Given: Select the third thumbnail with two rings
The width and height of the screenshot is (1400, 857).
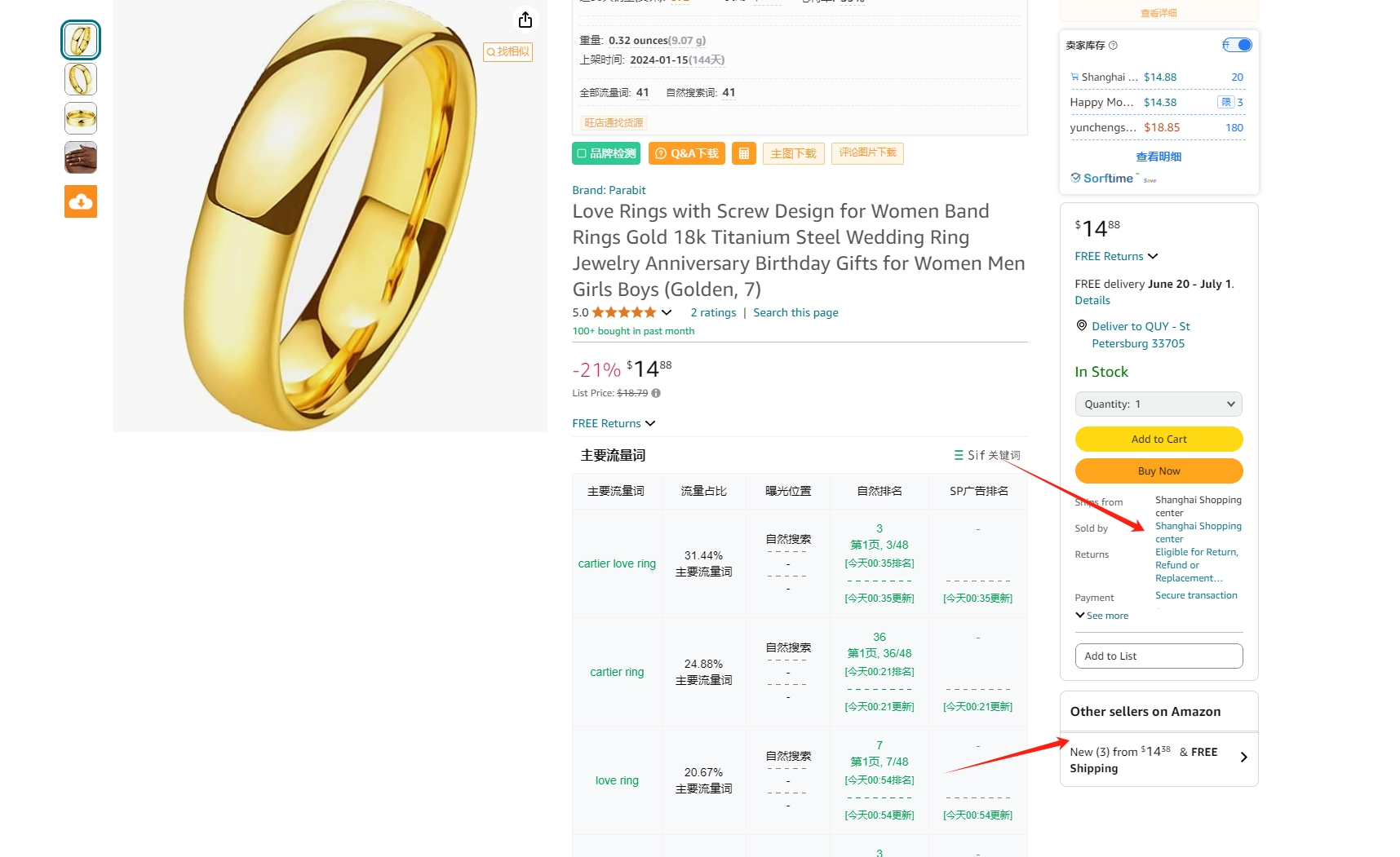Looking at the screenshot, I should (x=81, y=118).
